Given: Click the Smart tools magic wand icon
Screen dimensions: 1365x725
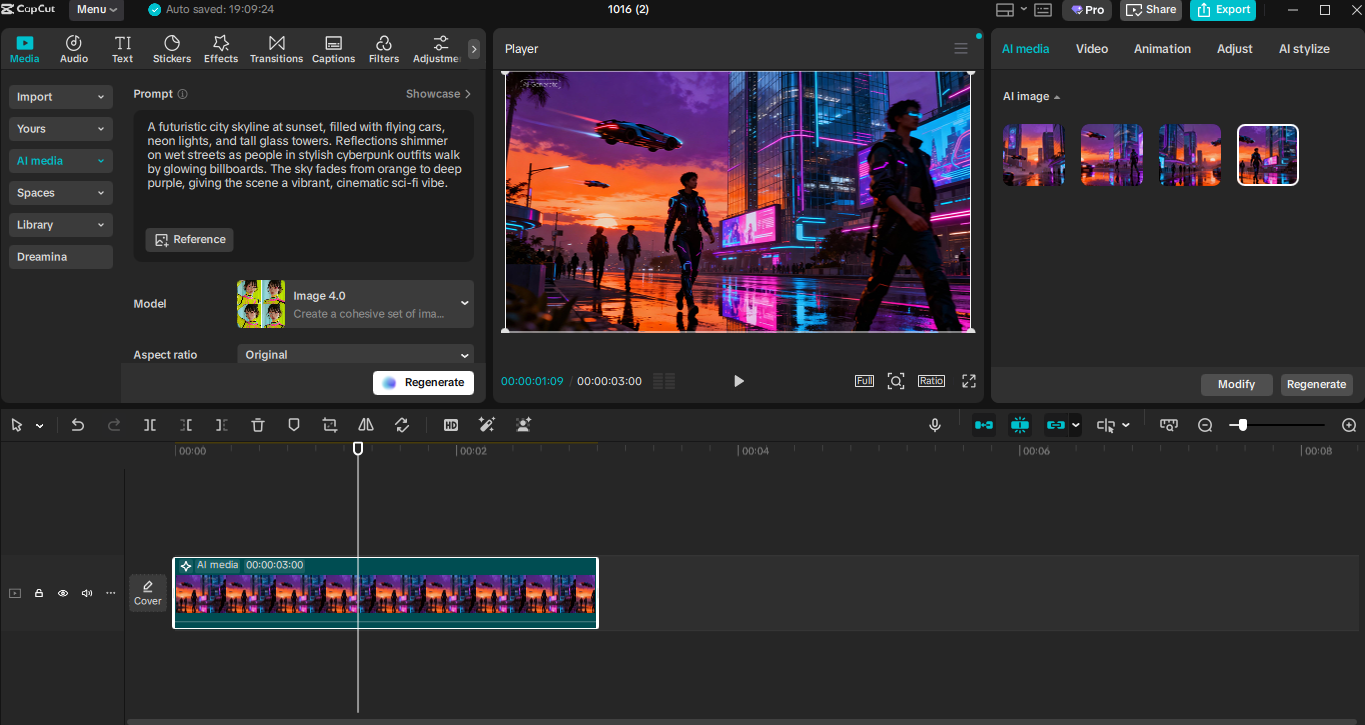Looking at the screenshot, I should tap(487, 424).
